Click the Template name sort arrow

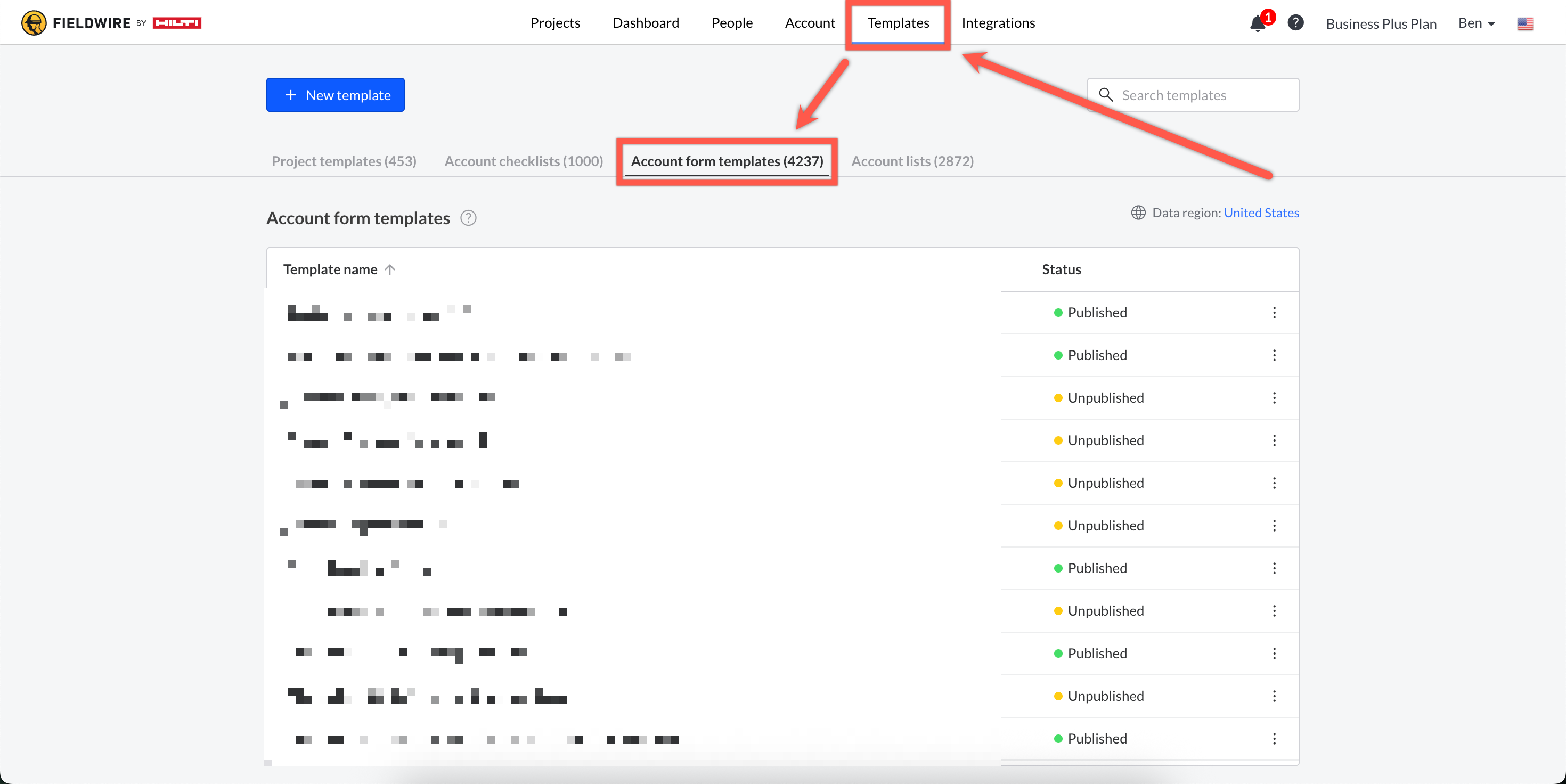click(x=390, y=269)
